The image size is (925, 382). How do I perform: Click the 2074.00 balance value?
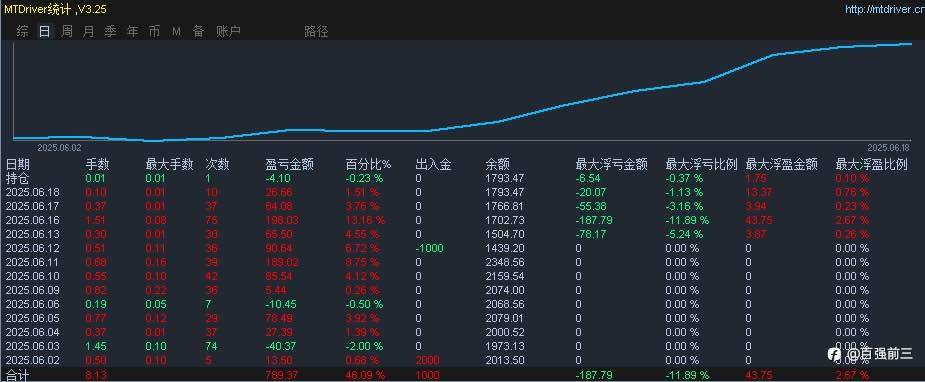point(504,290)
